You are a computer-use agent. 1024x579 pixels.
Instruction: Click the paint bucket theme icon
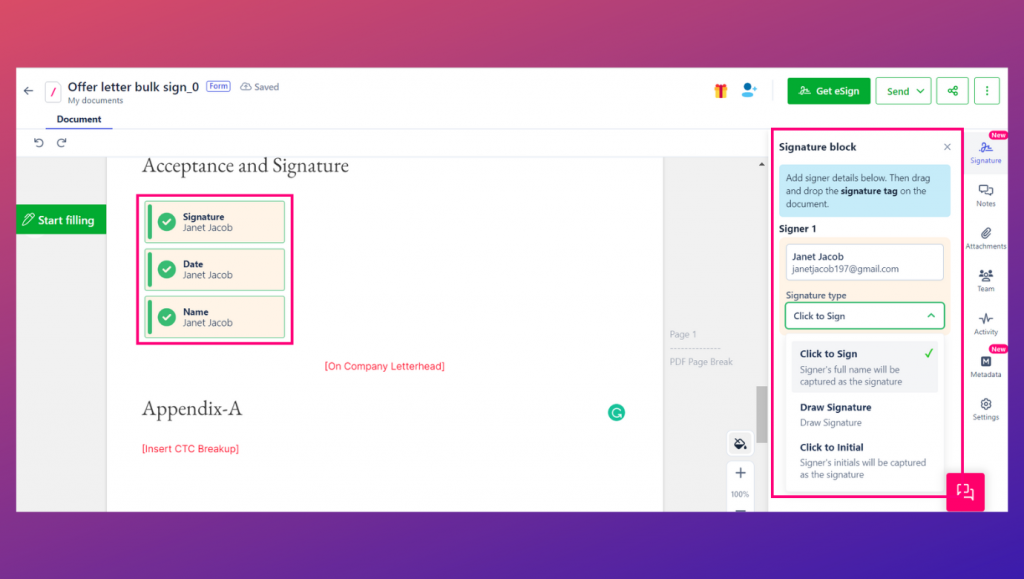[x=740, y=444]
